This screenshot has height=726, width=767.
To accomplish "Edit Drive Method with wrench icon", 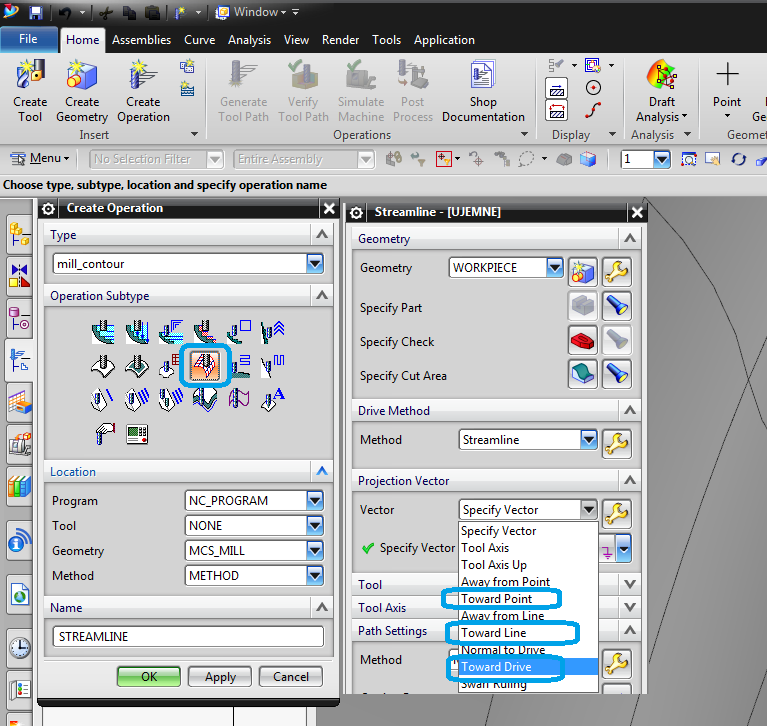I will (x=616, y=444).
